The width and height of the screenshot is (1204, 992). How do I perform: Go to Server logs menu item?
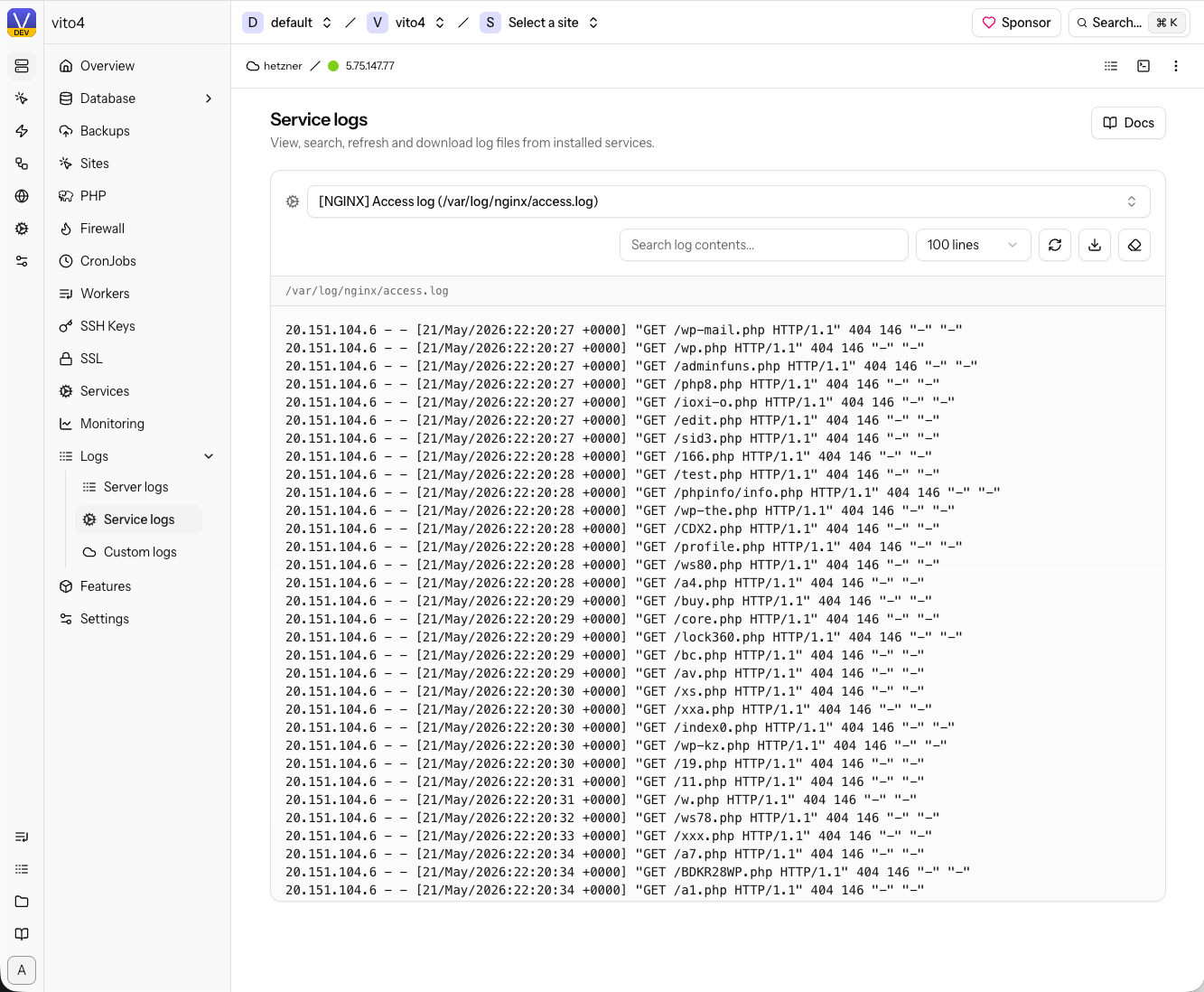point(138,487)
